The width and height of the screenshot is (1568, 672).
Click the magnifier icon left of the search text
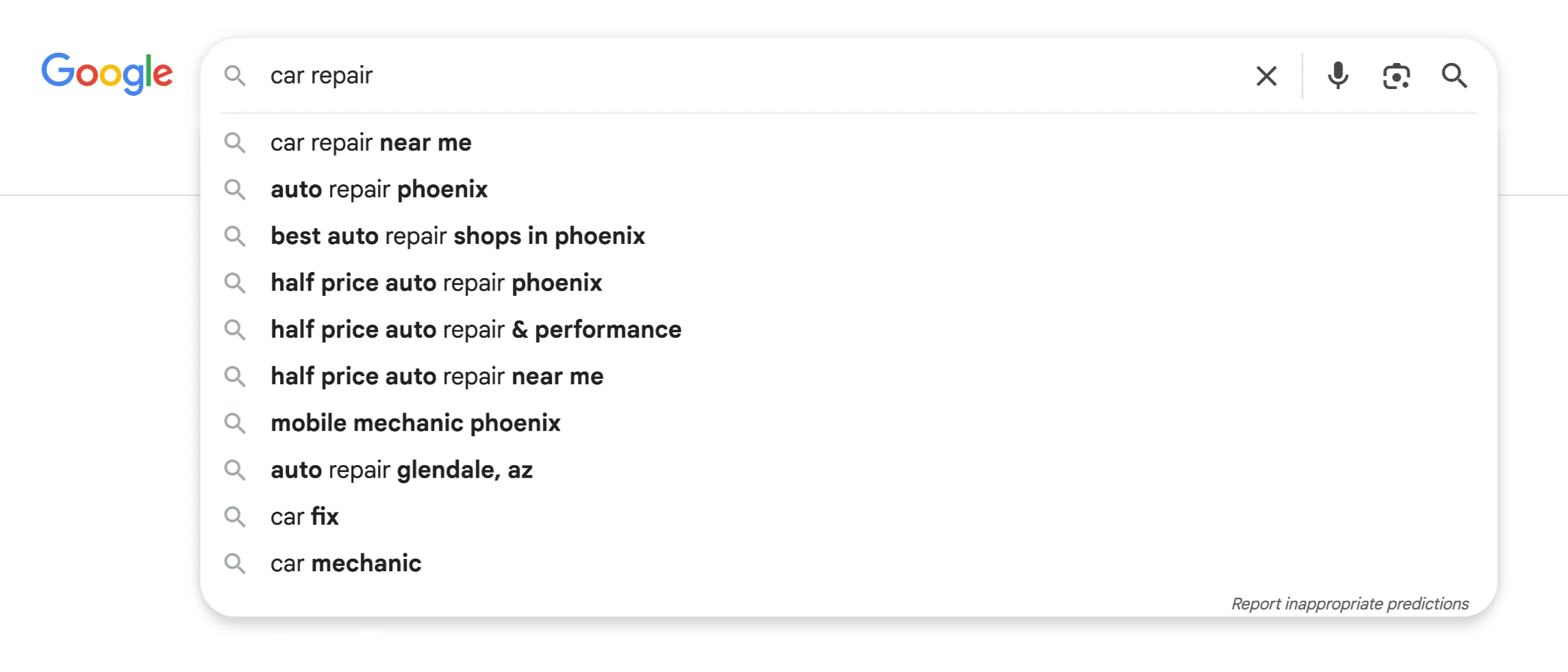tap(235, 75)
